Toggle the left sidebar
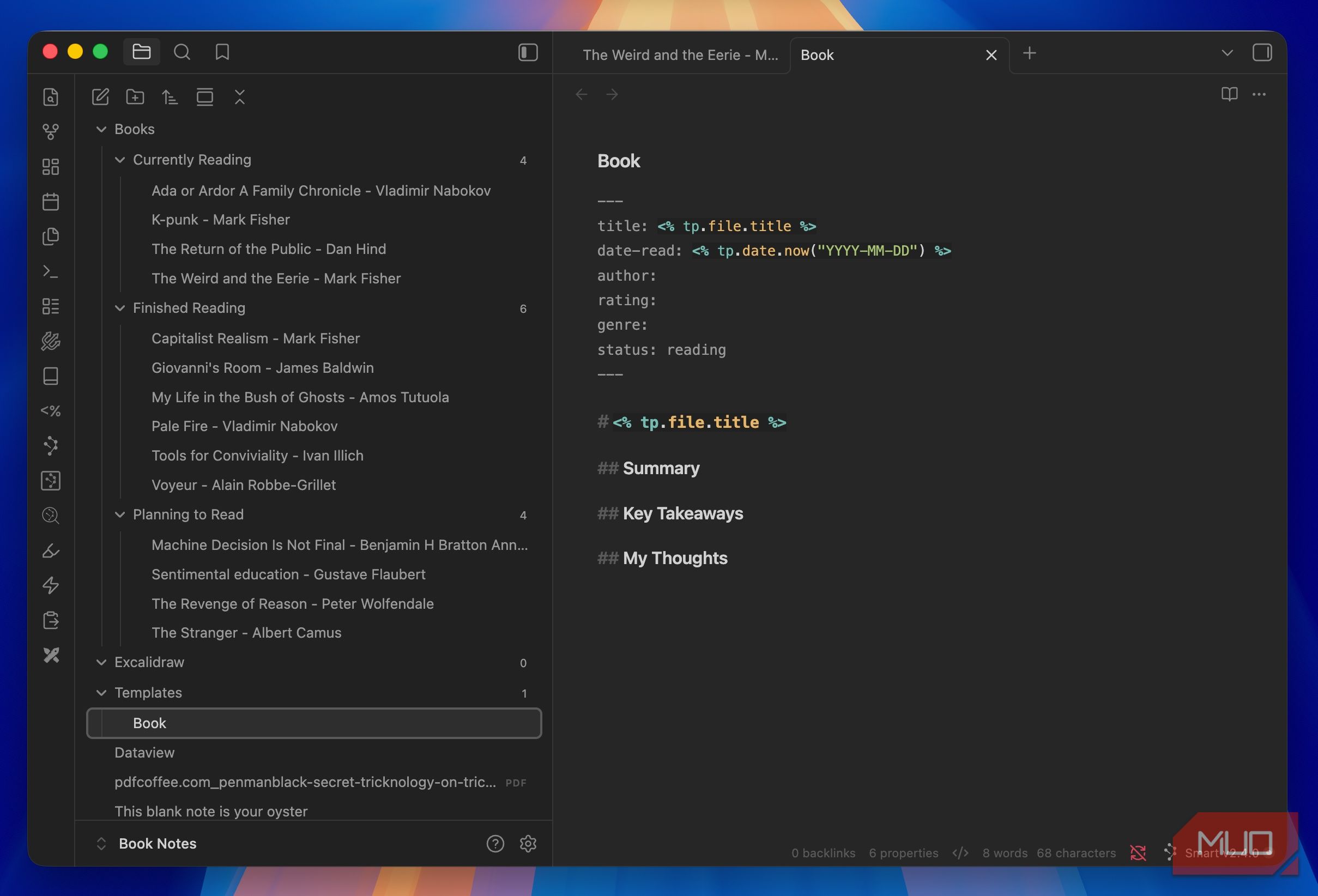The height and width of the screenshot is (896, 1318). point(528,52)
